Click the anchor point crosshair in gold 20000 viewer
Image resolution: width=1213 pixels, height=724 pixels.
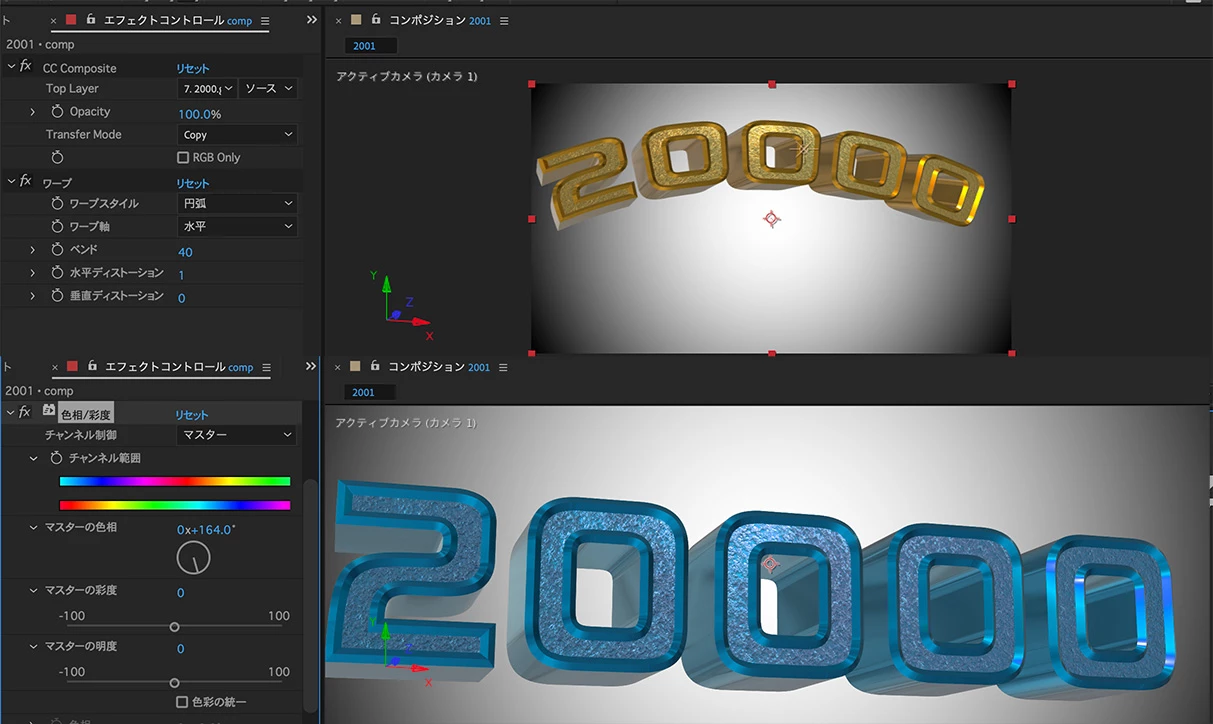771,218
